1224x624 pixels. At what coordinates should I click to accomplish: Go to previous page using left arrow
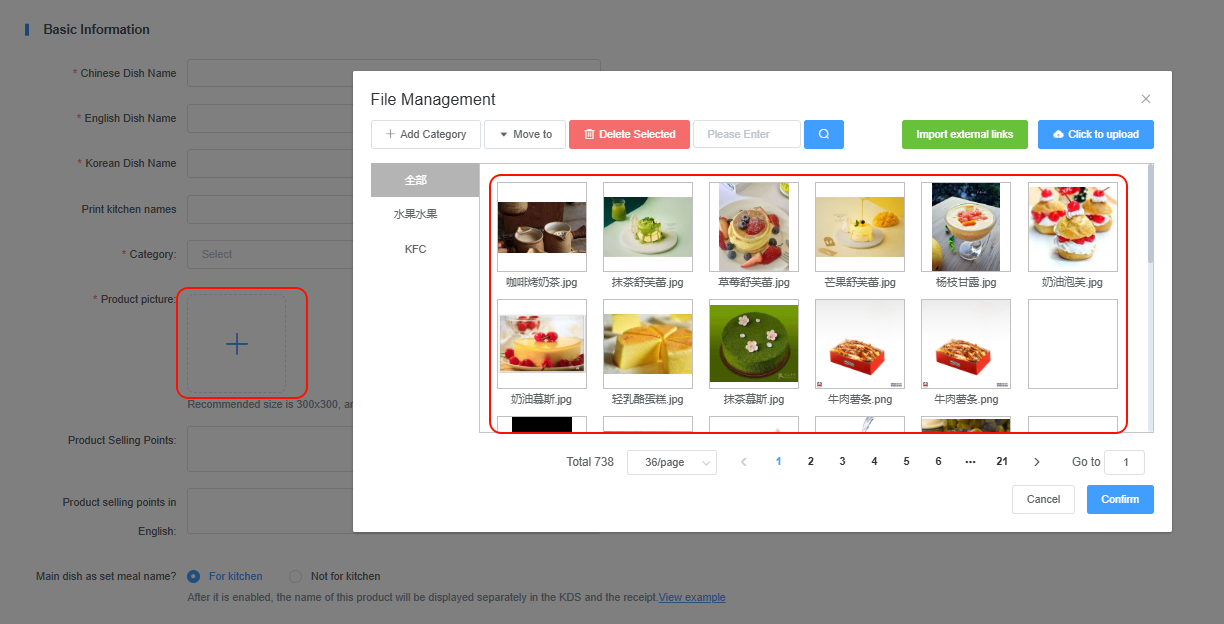[x=743, y=462]
